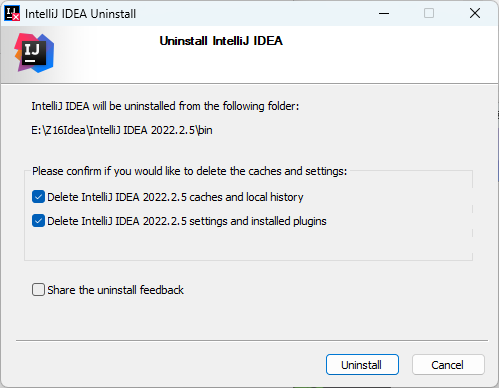
Task: Start removal with the Uninstall button
Action: coord(362,365)
